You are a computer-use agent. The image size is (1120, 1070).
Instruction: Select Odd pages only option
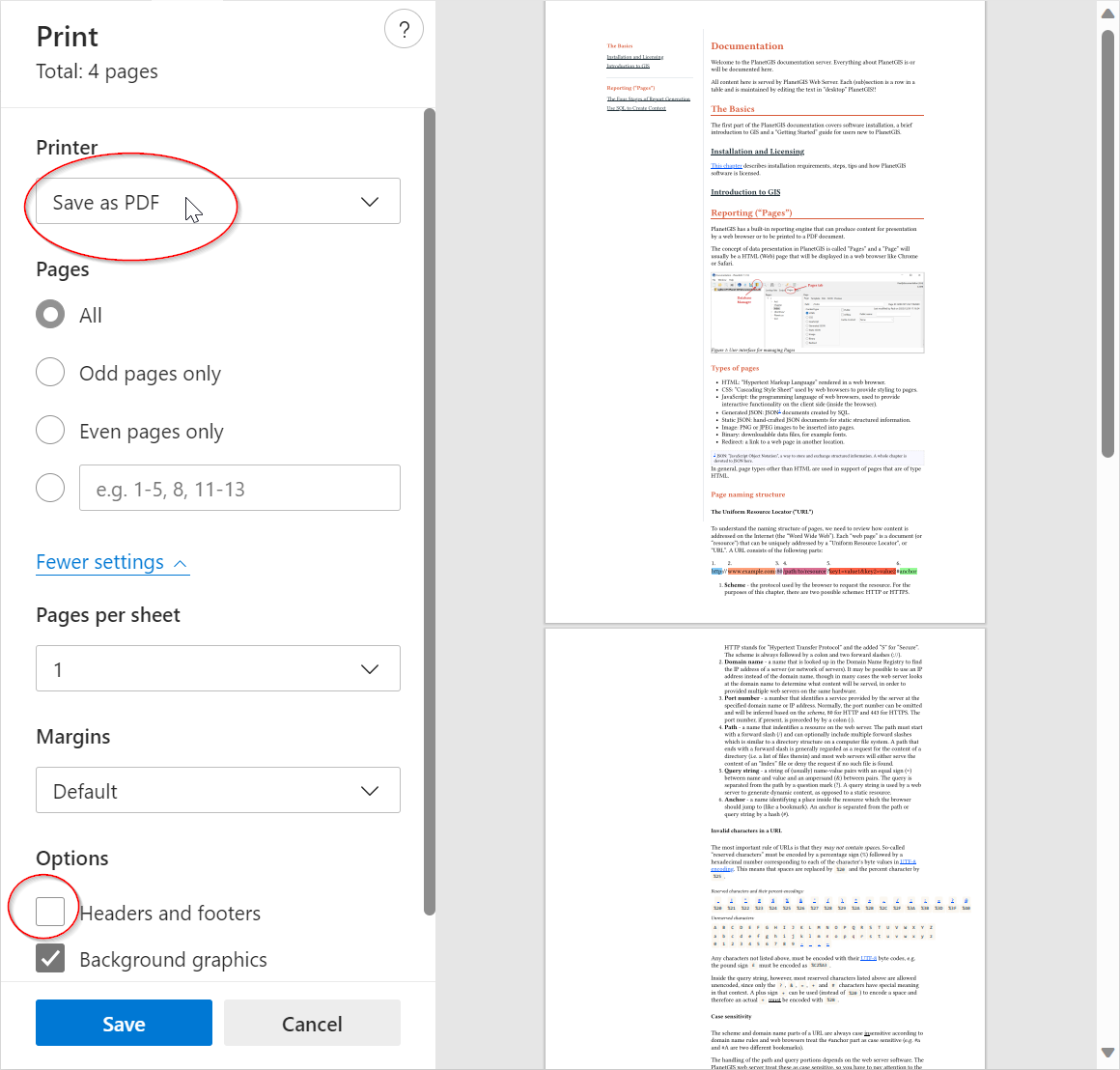point(50,373)
